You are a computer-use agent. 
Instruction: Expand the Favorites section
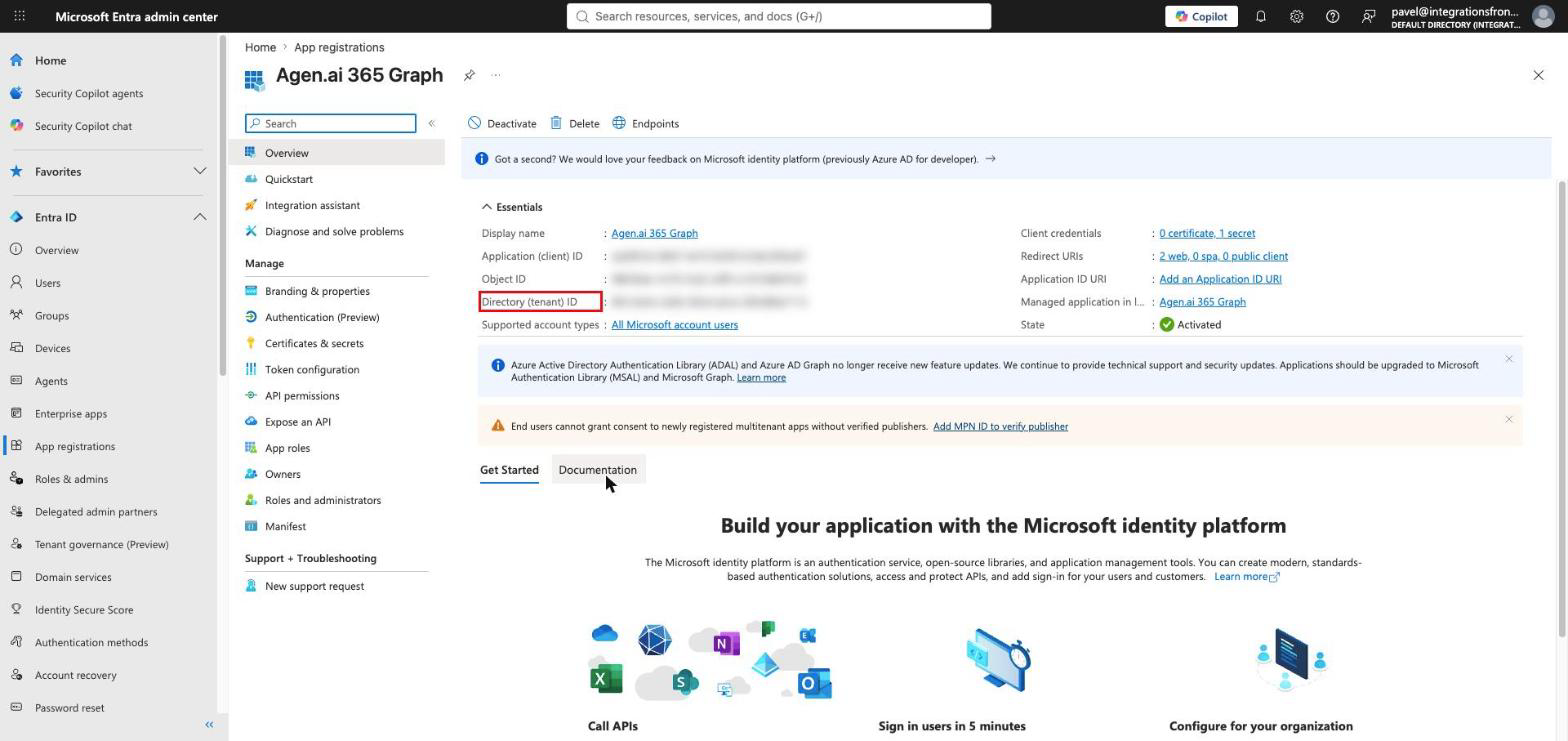(108, 171)
